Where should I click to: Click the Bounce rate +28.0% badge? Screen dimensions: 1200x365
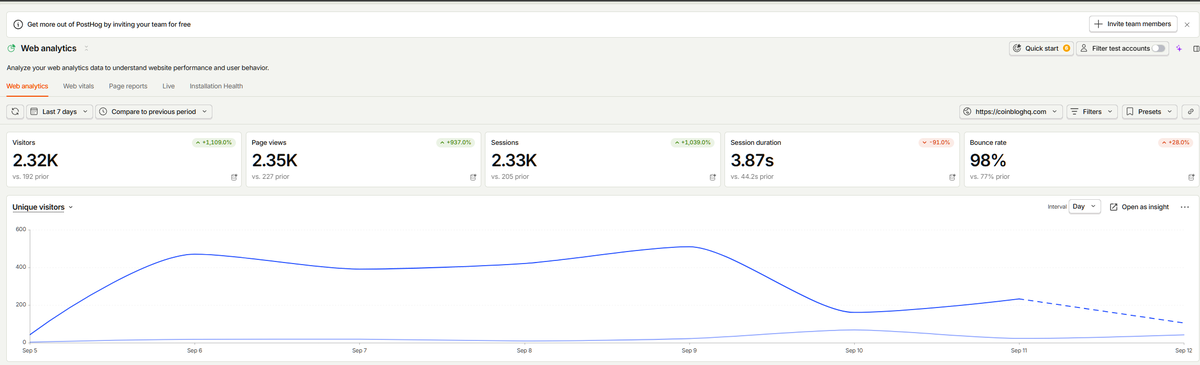tap(1175, 142)
